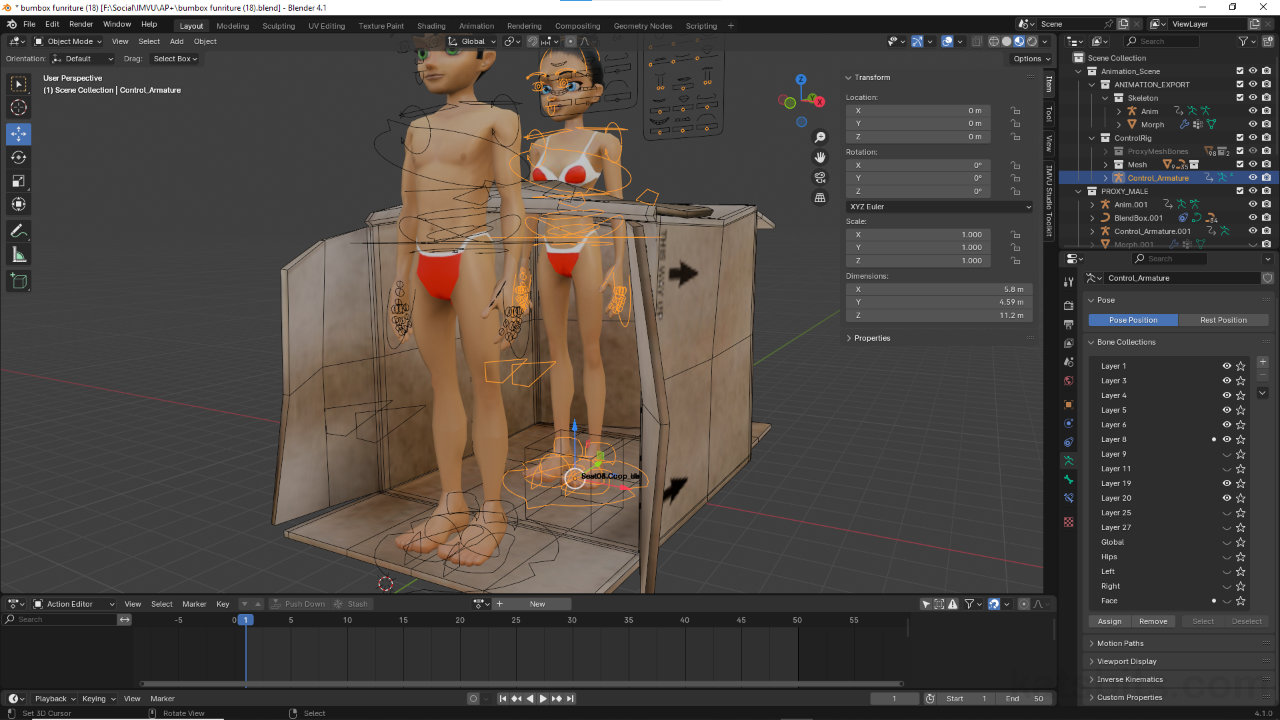Viewport: 1280px width, 720px height.
Task: Switch to the Sculpting workspace tab
Action: pos(279,26)
